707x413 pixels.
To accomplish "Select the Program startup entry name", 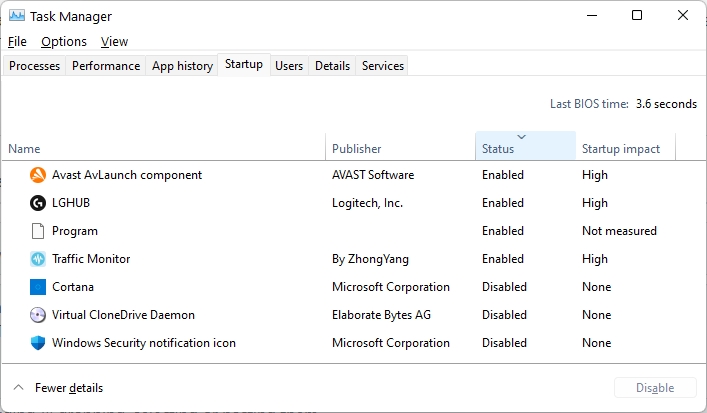I will click(x=75, y=231).
